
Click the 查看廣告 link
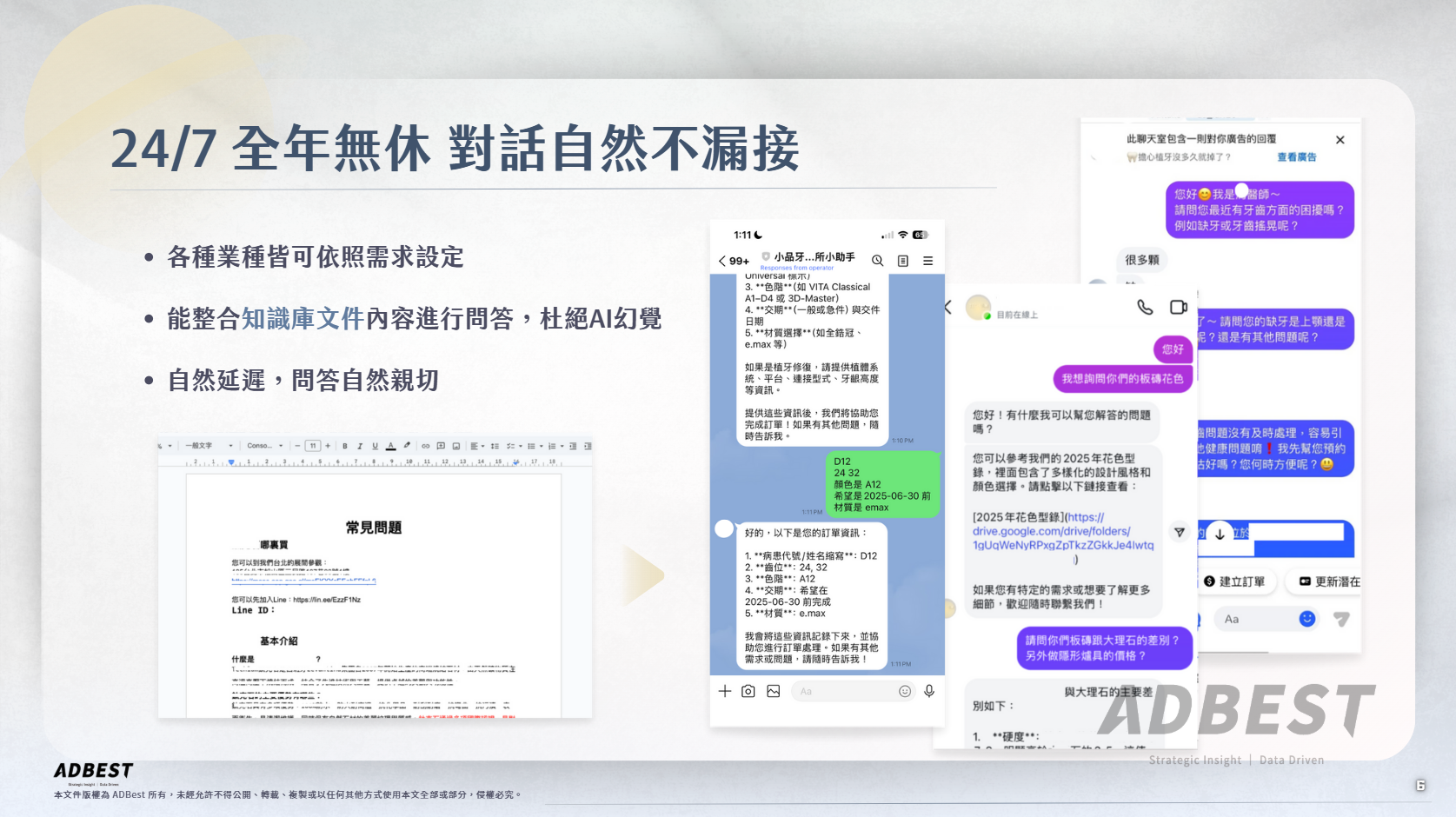tap(1296, 157)
